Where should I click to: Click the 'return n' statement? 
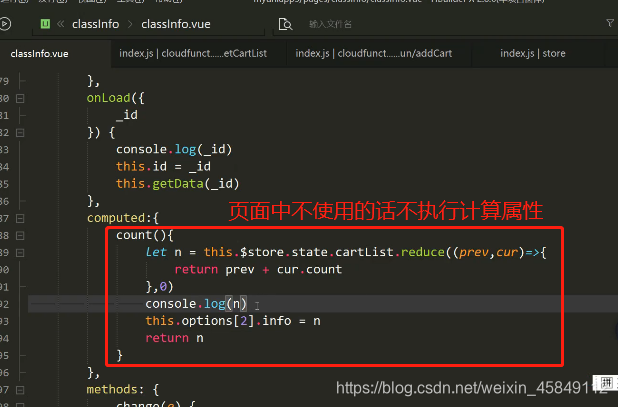(x=174, y=338)
